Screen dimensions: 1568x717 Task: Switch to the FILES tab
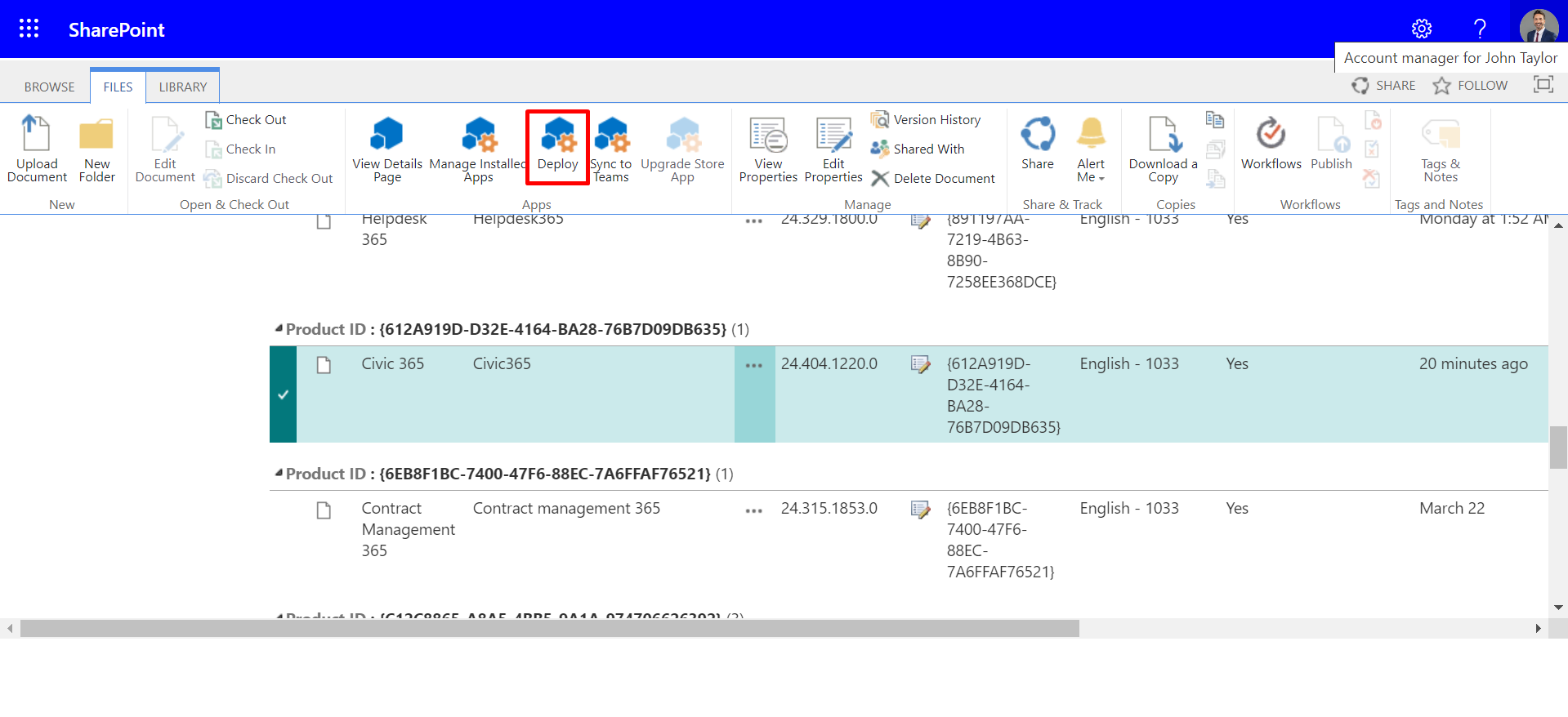click(118, 87)
